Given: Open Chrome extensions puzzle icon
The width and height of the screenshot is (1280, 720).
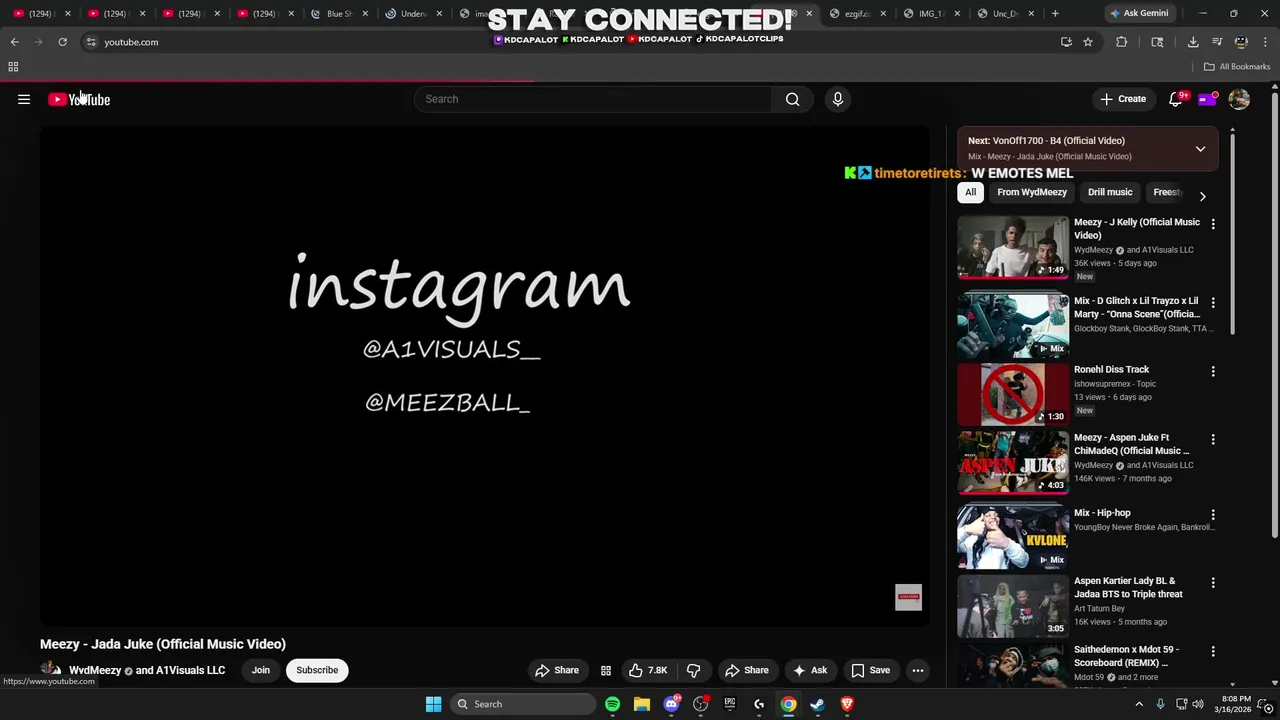Looking at the screenshot, I should coord(1121,42).
